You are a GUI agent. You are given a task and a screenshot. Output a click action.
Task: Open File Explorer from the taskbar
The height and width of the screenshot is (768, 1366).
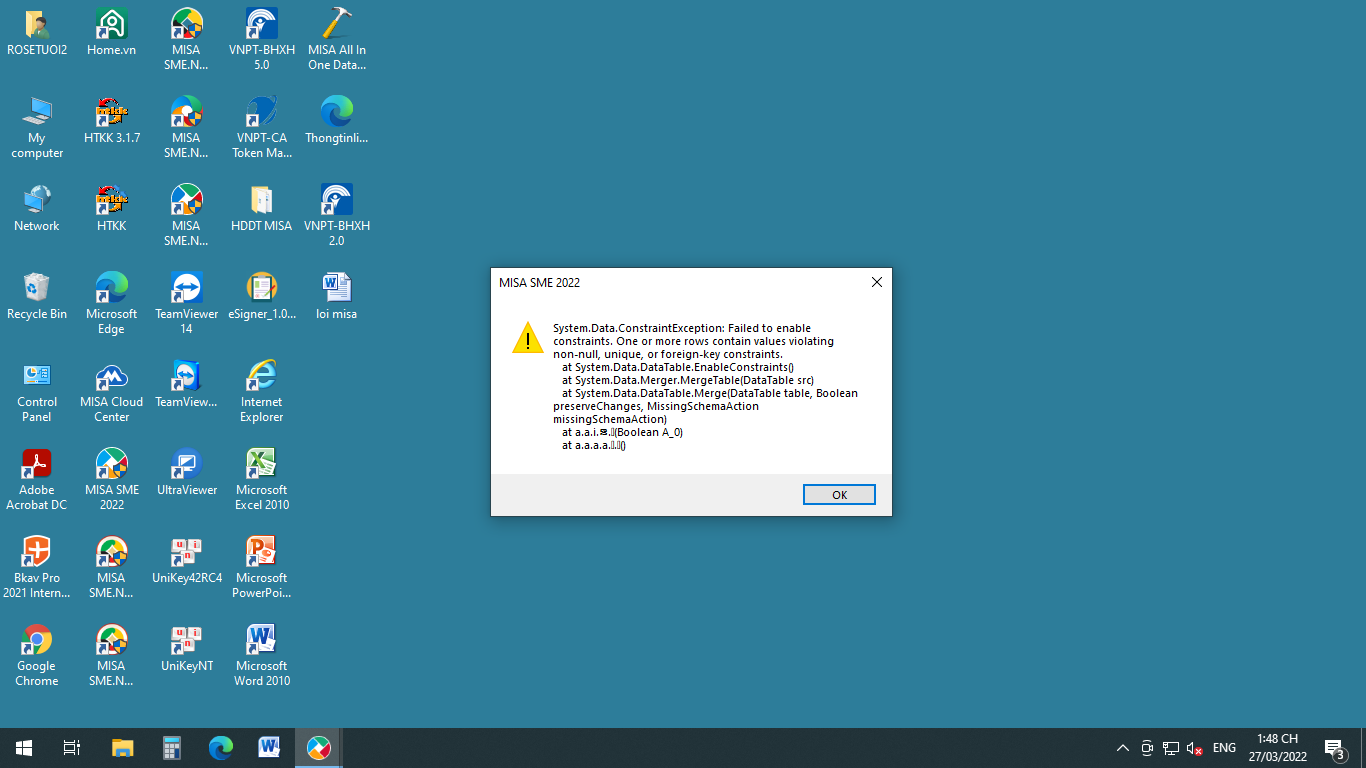(122, 748)
